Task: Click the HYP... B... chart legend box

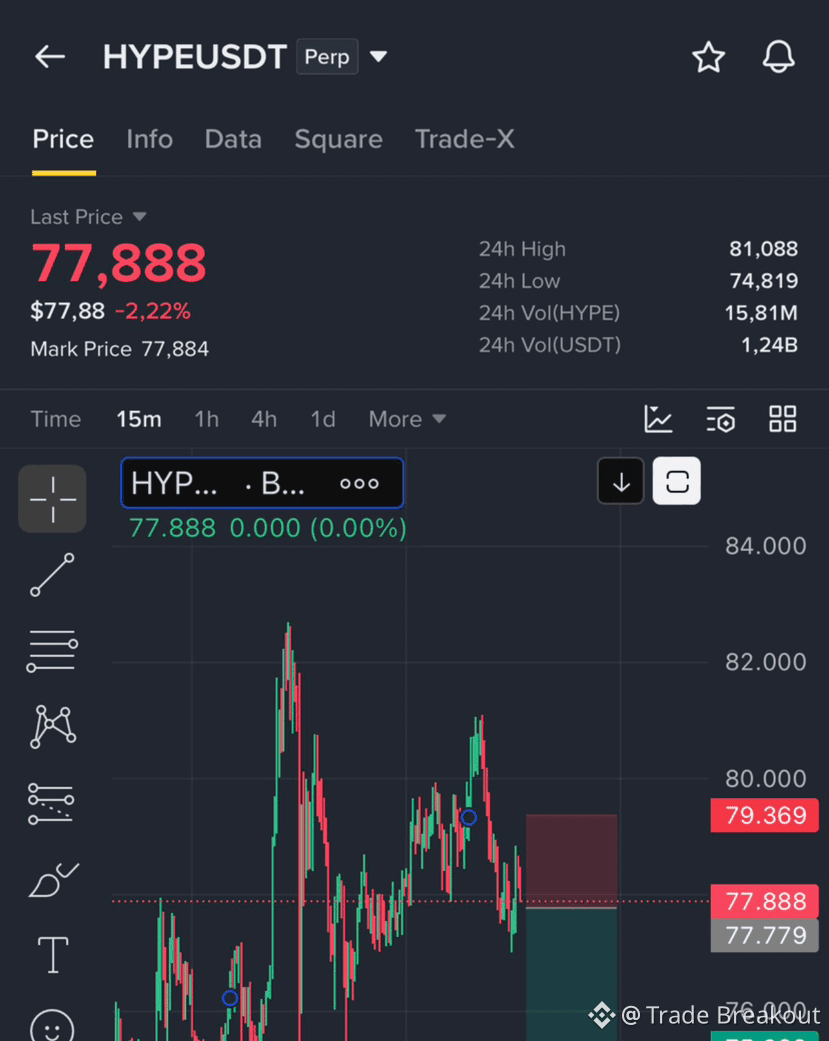Action: point(262,483)
